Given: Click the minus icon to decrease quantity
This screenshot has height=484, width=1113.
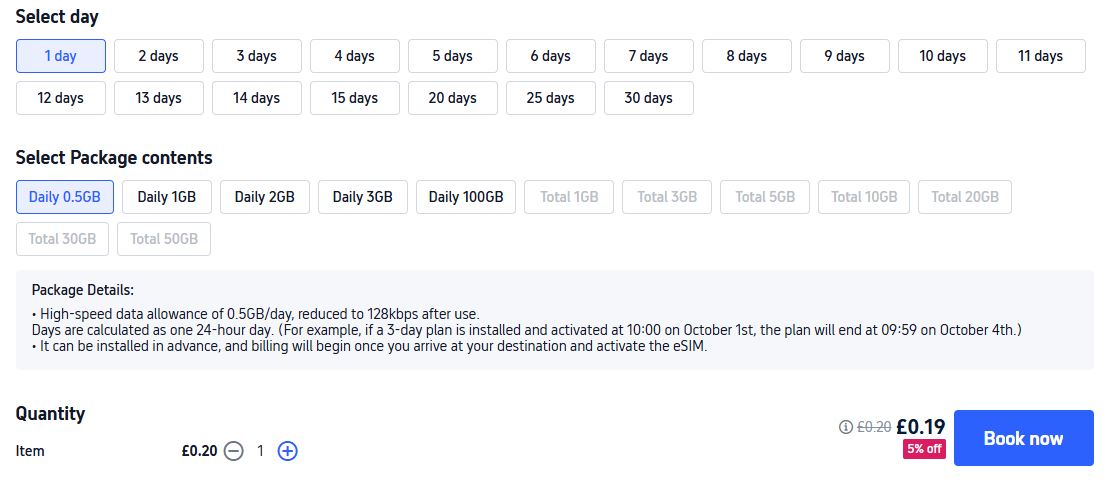Looking at the screenshot, I should point(233,451).
